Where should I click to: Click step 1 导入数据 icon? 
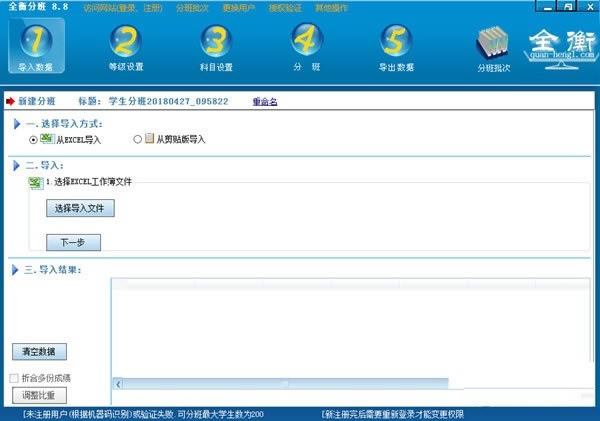click(35, 40)
